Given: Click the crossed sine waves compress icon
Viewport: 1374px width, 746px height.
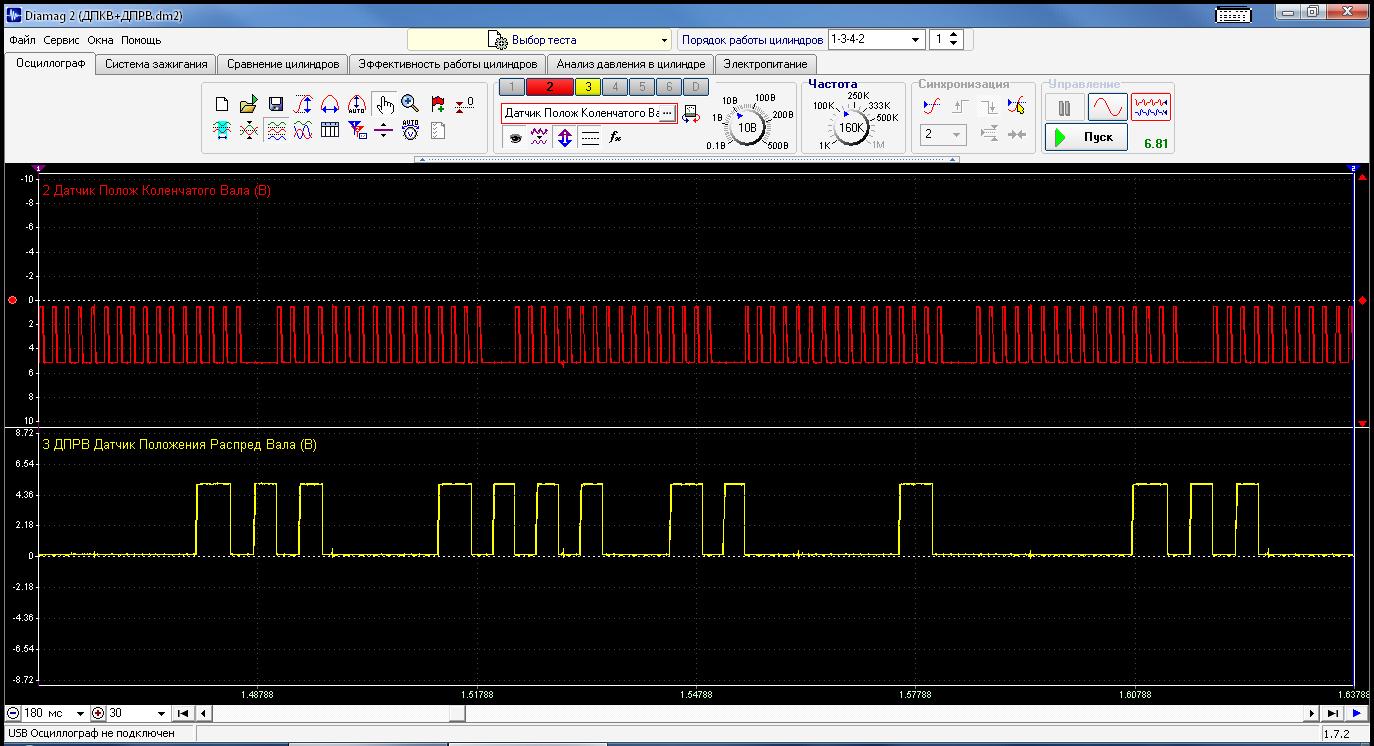Looking at the screenshot, I should coord(249,130).
